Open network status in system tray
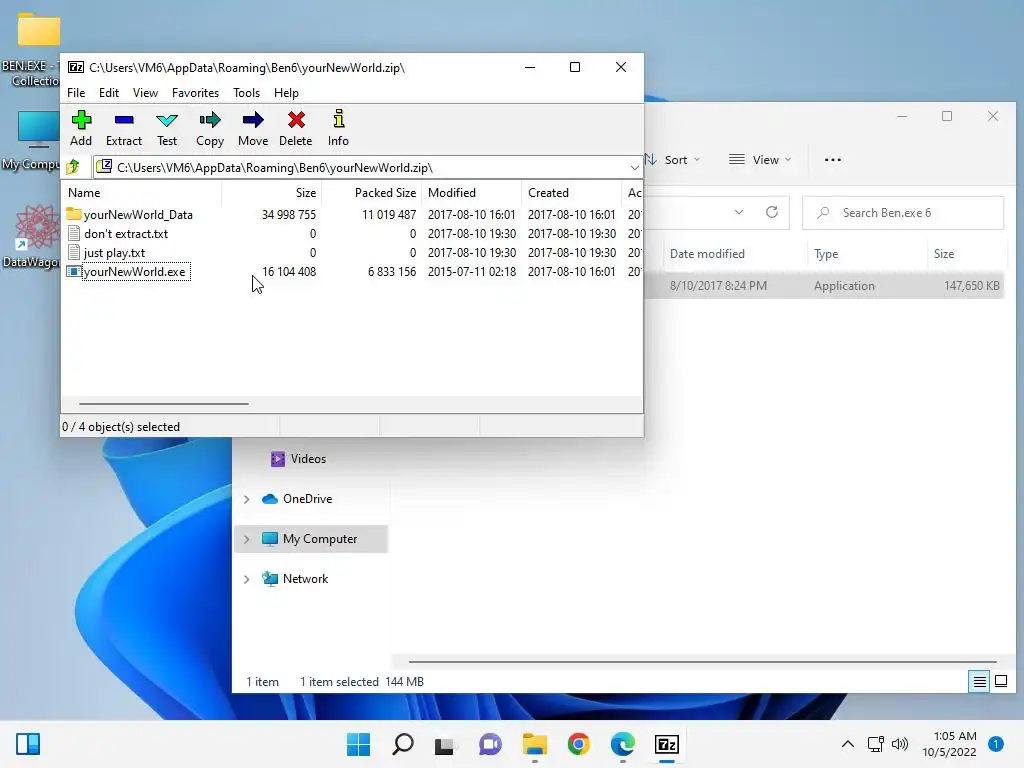Viewport: 1024px width, 768px height. point(876,744)
